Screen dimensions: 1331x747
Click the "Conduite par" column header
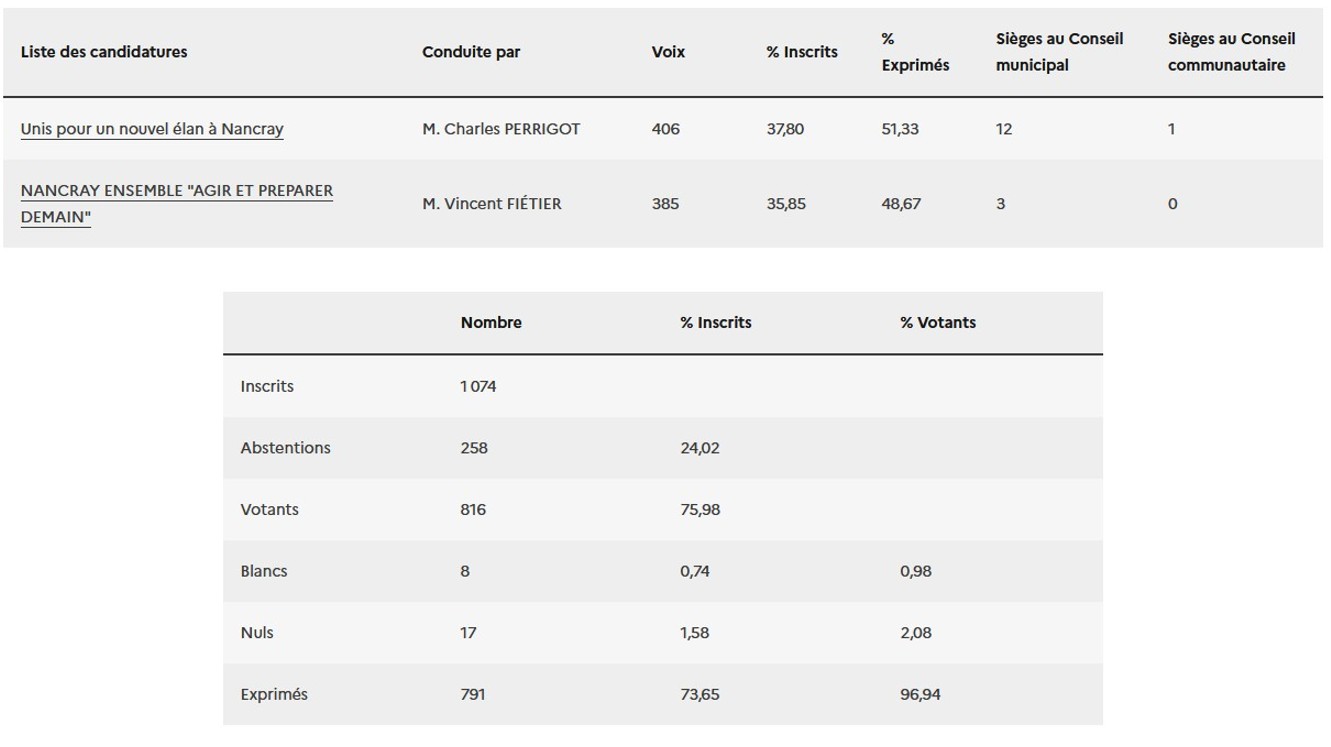(471, 52)
